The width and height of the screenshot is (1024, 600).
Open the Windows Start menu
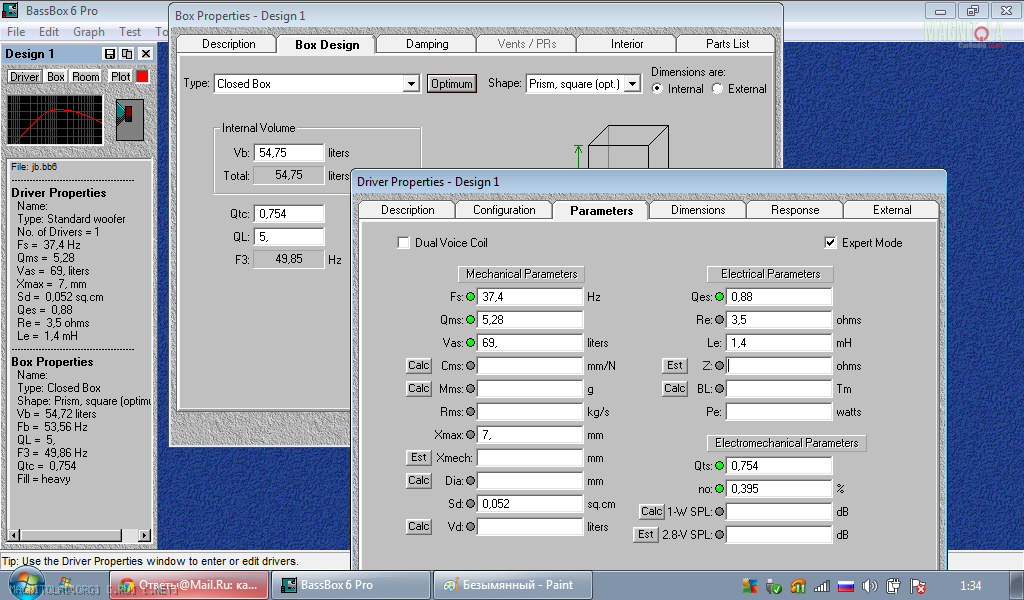coord(26,584)
